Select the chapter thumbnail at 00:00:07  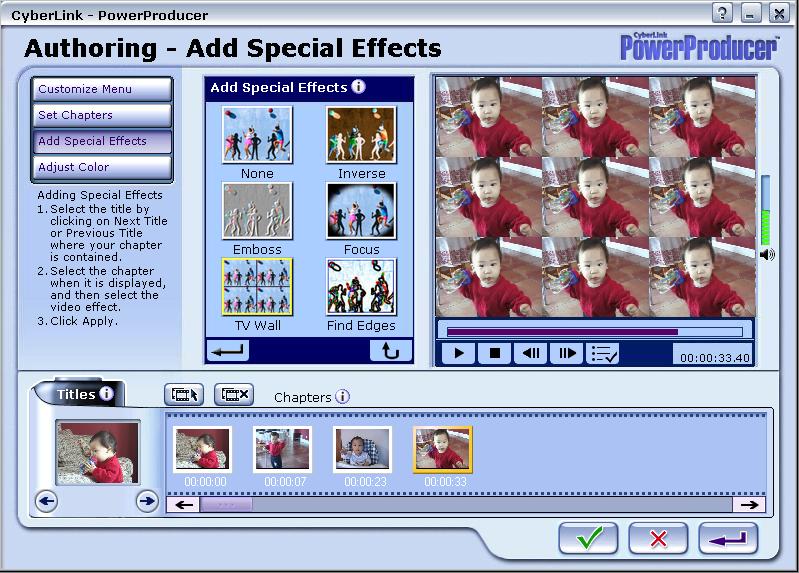(282, 449)
